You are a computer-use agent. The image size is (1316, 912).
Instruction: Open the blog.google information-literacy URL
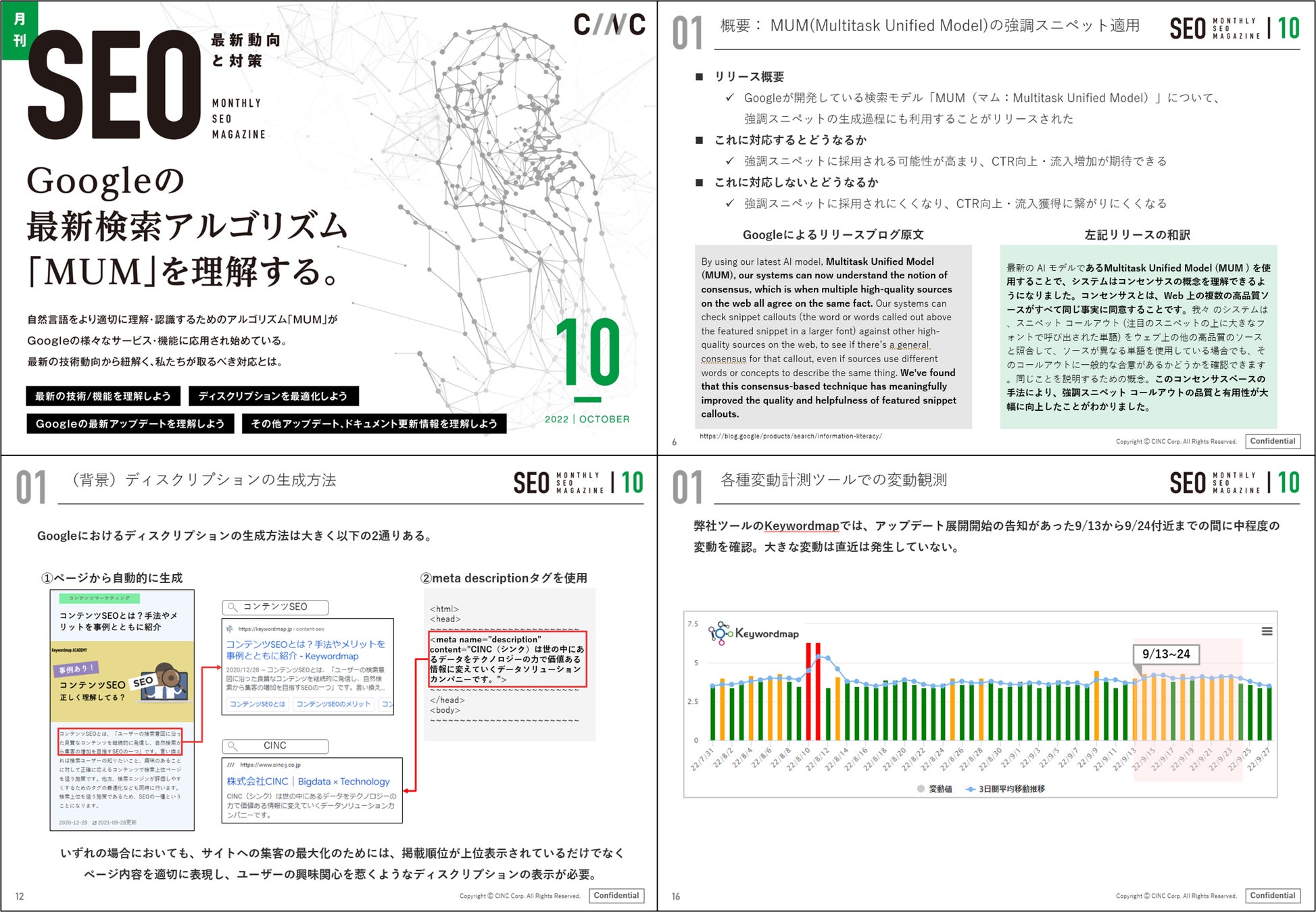click(x=790, y=436)
